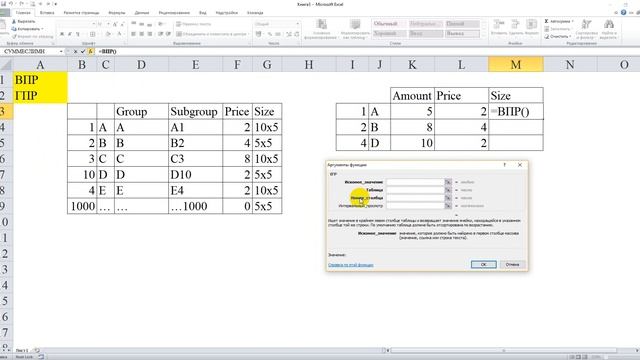Toggle Italic formatting in the ribbon
Image resolution: width=640 pixels, height=360 pixels.
[70, 34]
